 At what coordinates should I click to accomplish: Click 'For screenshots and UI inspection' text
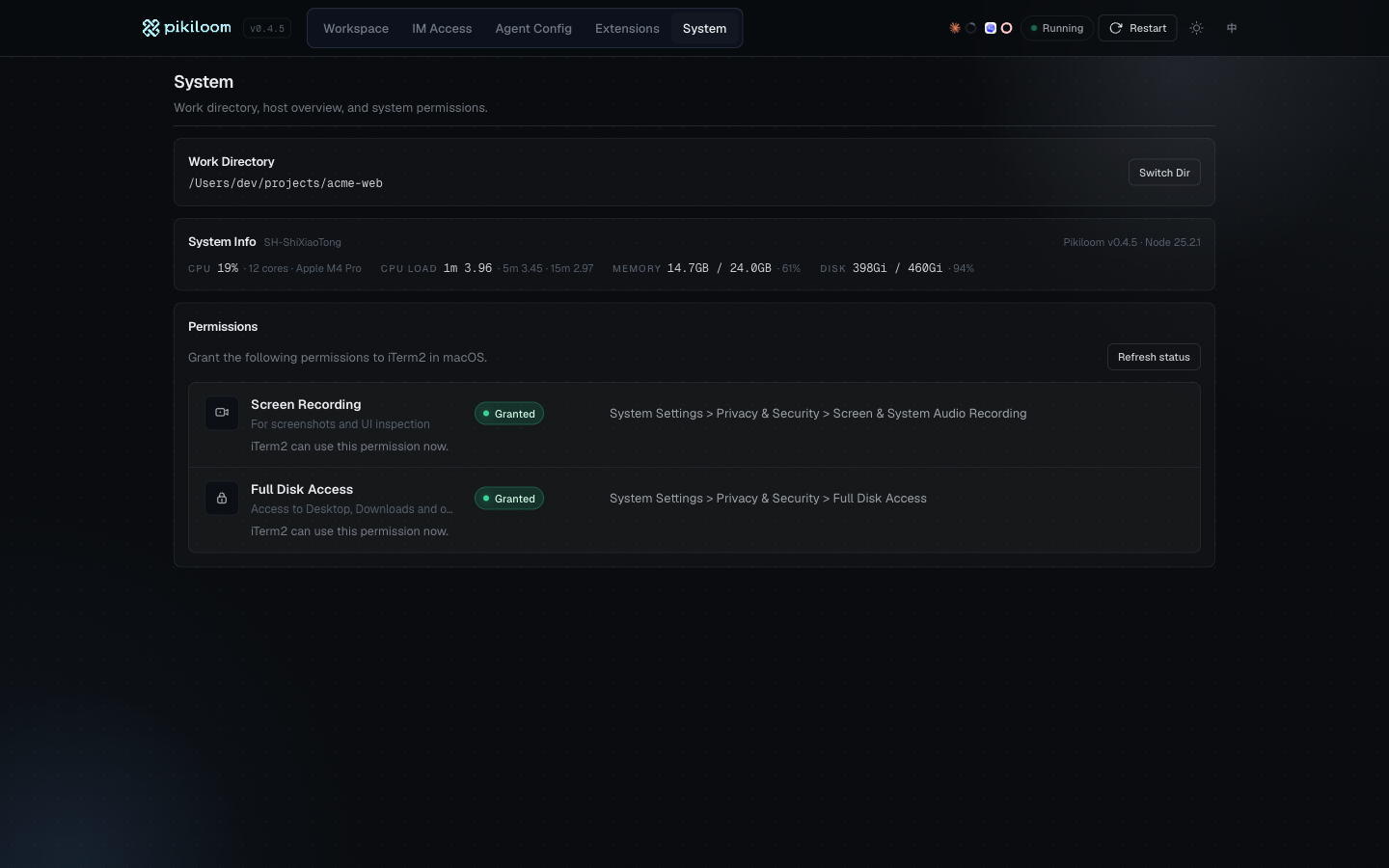pos(340,424)
